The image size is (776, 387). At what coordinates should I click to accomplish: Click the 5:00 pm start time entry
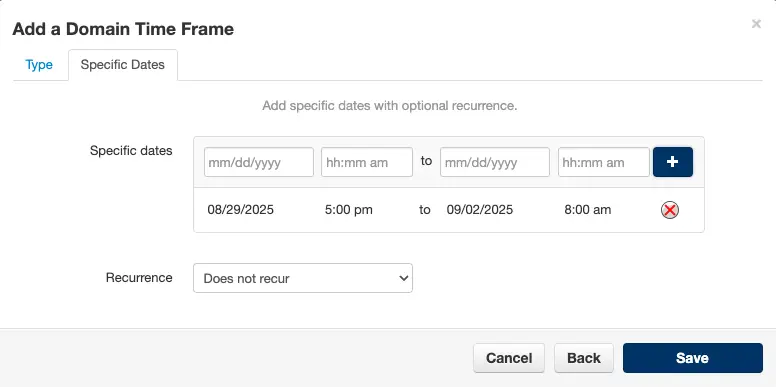(x=348, y=210)
